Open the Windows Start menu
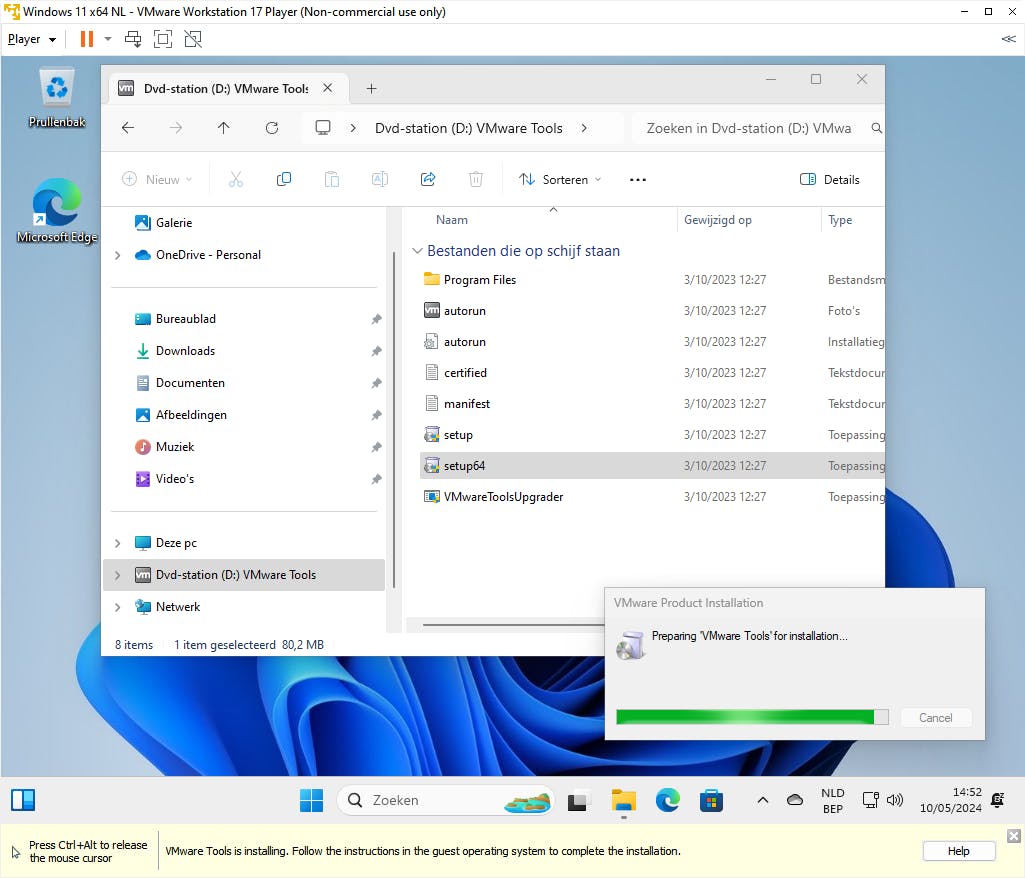 click(x=311, y=800)
